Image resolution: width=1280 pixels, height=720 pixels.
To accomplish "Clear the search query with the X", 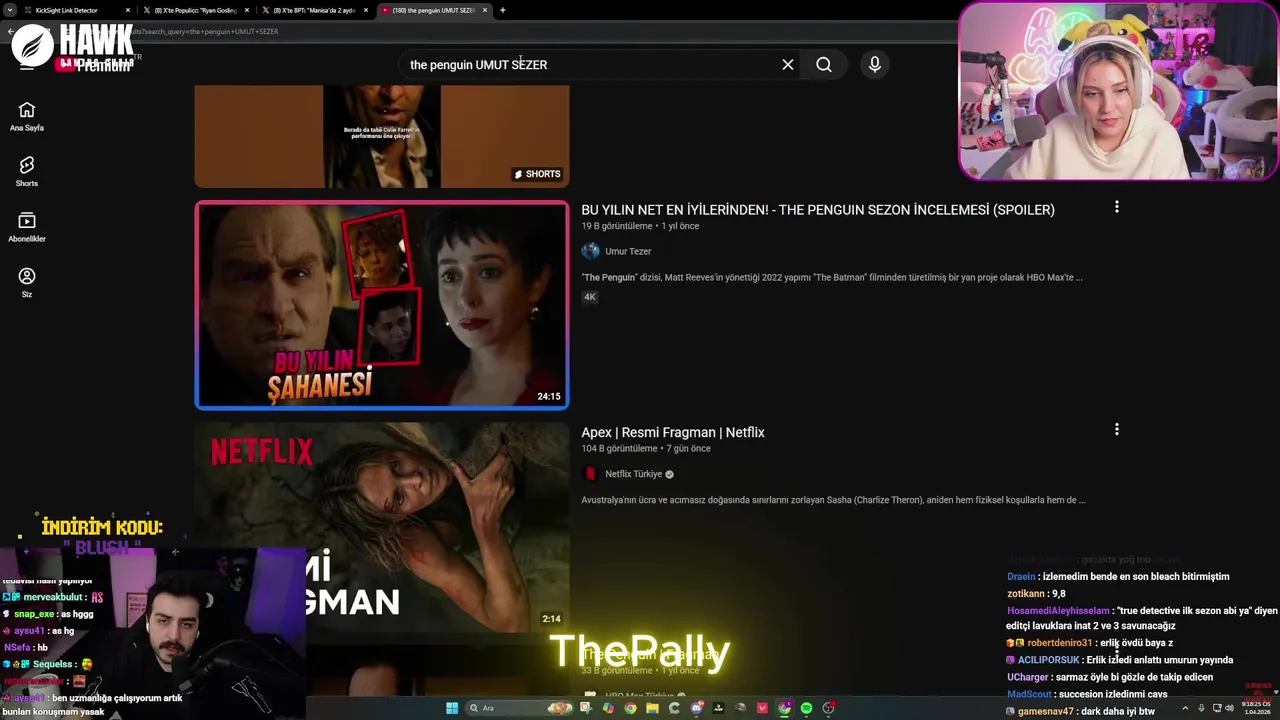I will 788,64.
